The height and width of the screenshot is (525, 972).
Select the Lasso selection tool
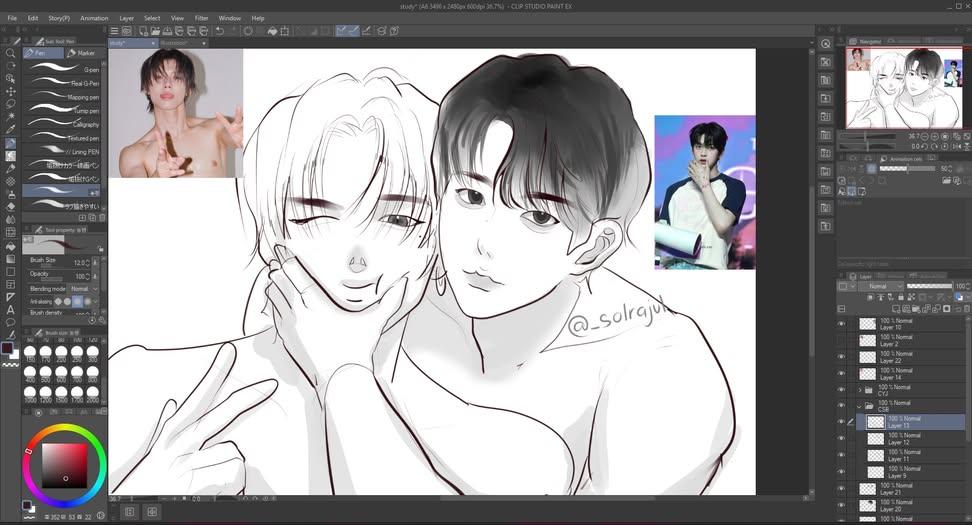(x=11, y=104)
